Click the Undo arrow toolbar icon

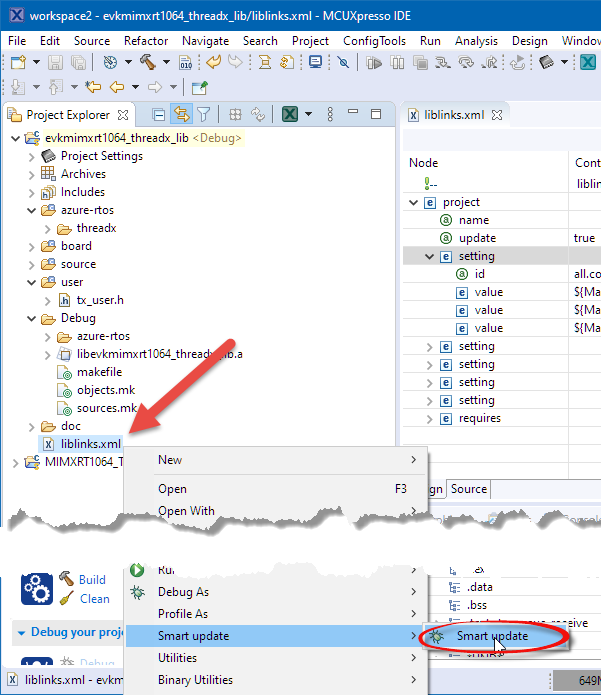213,62
